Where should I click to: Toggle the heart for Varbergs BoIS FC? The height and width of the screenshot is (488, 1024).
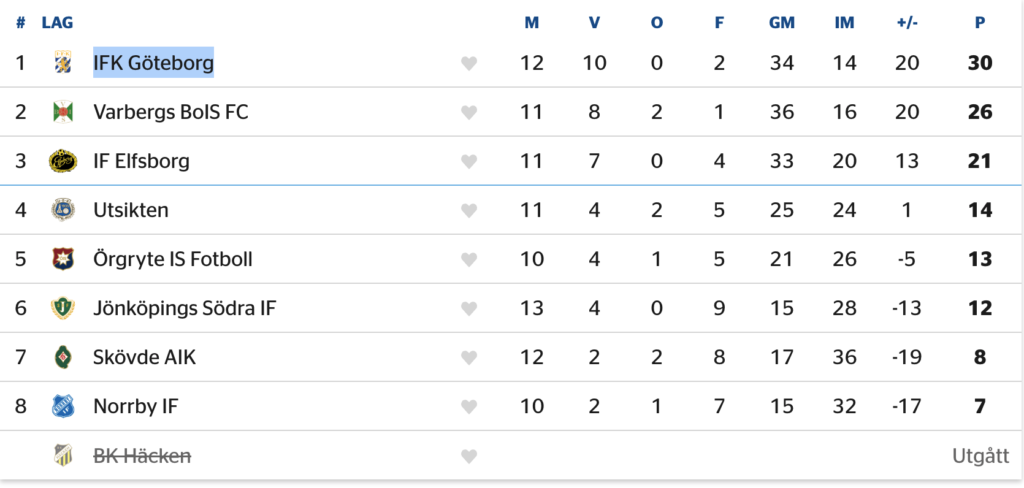469,113
